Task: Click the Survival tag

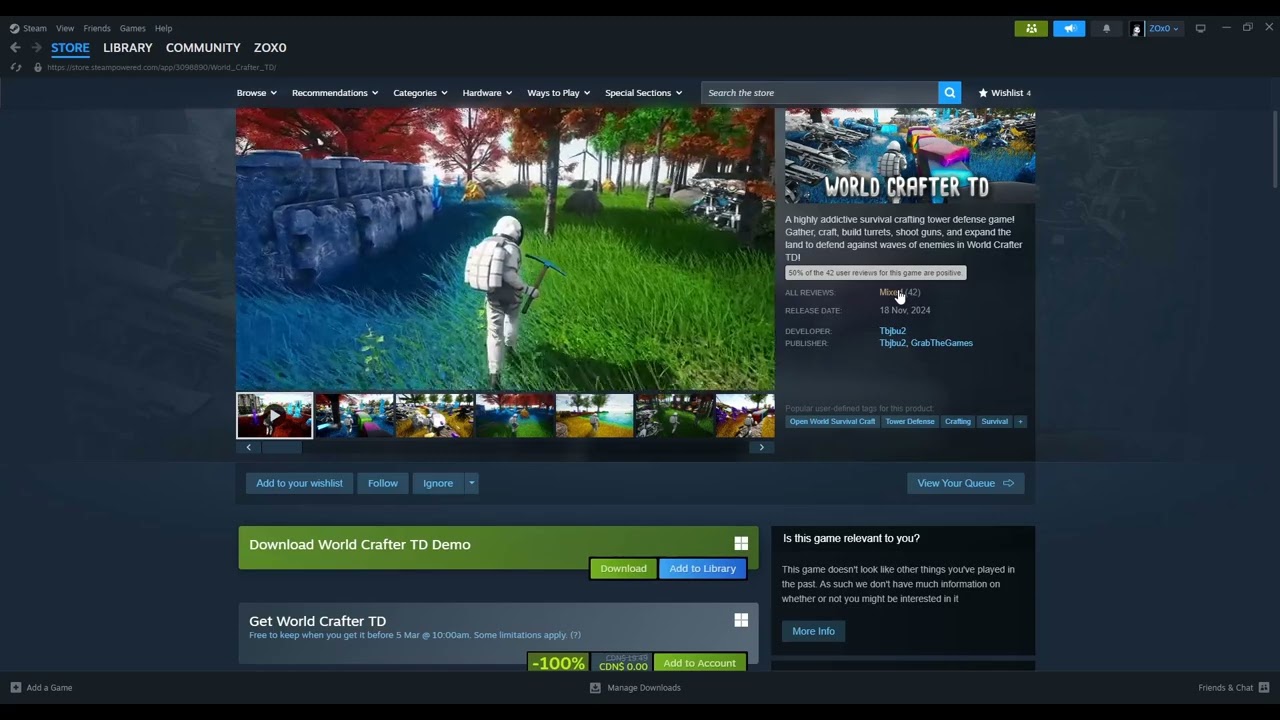Action: tap(994, 421)
